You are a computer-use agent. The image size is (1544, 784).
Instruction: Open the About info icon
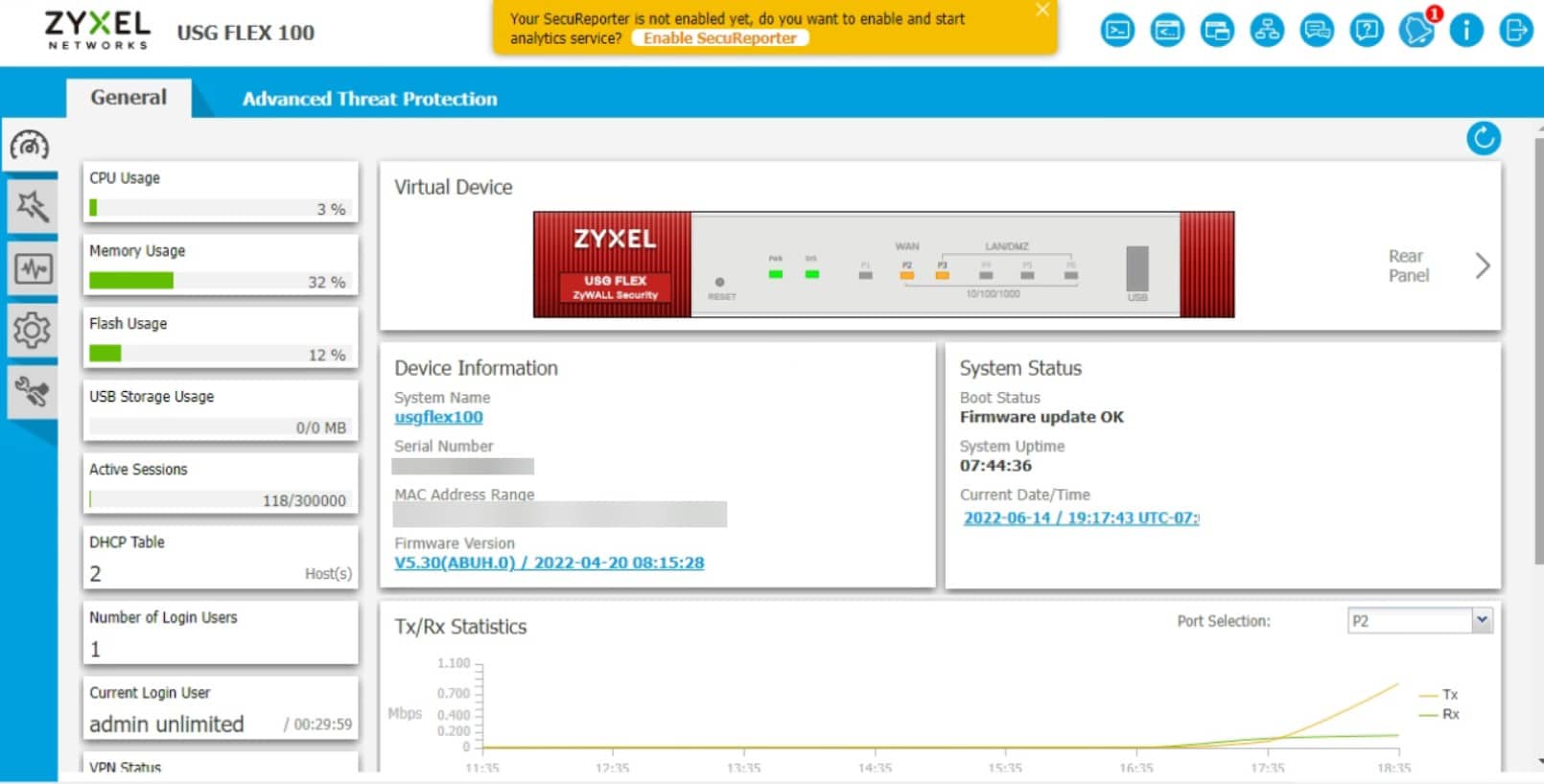click(1466, 31)
